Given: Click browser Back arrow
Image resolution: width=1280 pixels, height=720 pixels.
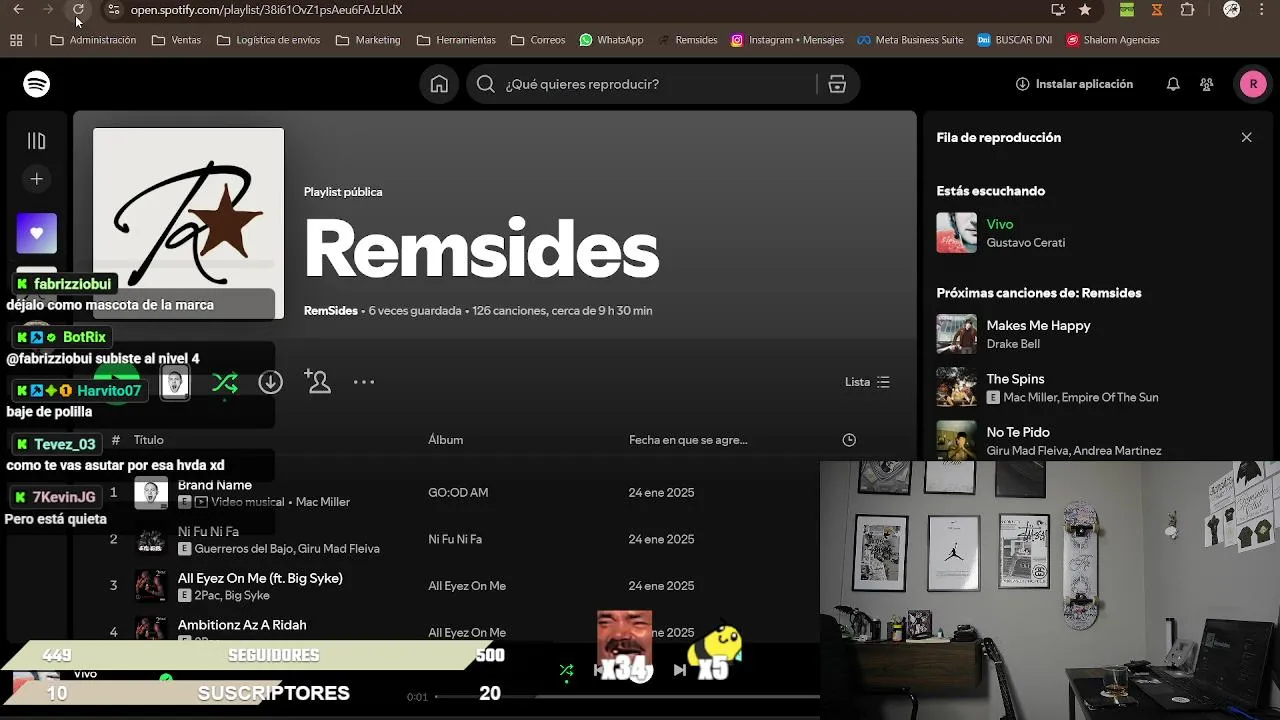Looking at the screenshot, I should (18, 10).
